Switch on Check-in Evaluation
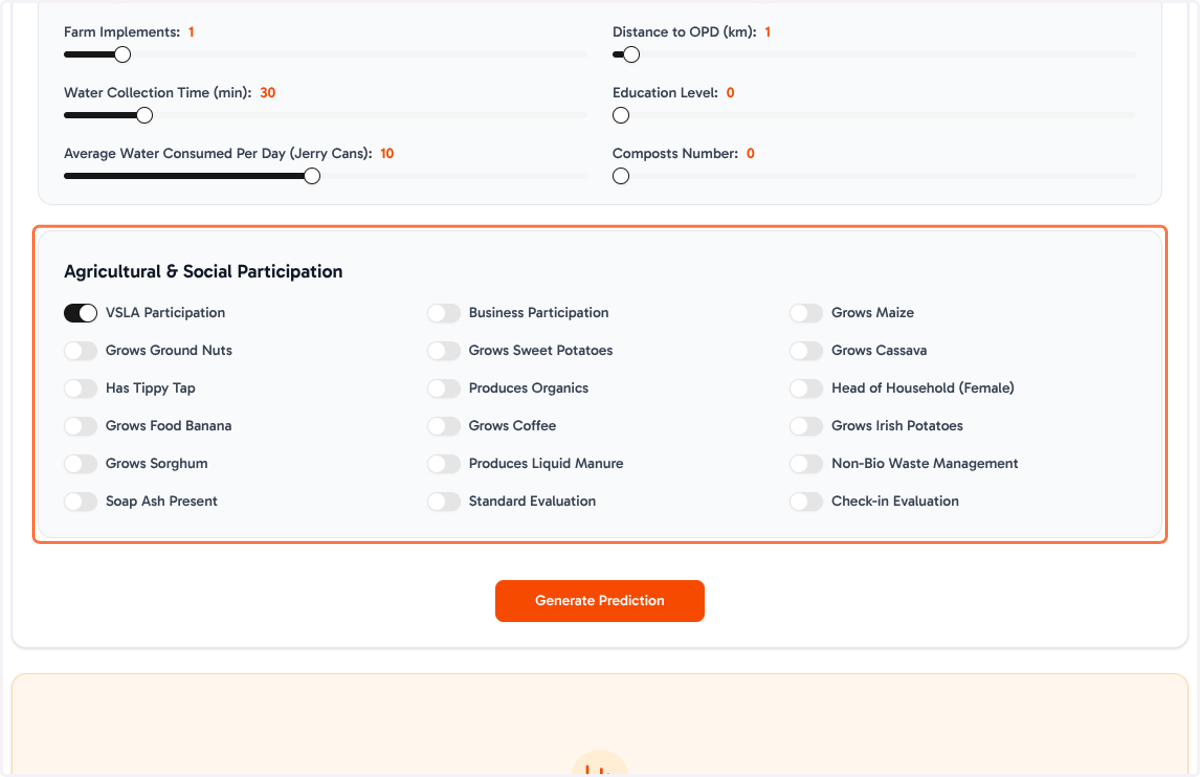Viewport: 1200px width, 777px height. 806,501
